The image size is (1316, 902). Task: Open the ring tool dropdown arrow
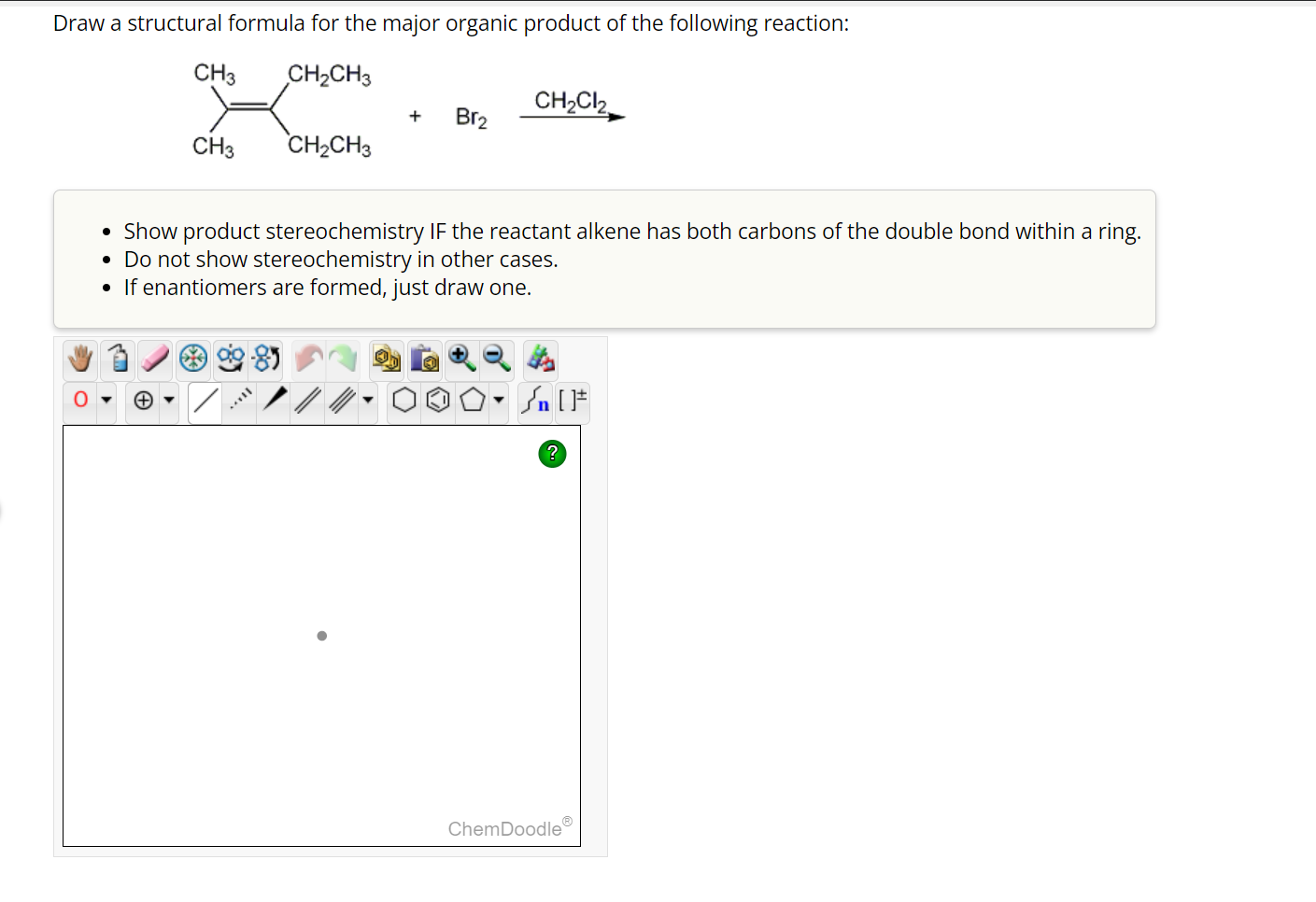tap(498, 401)
